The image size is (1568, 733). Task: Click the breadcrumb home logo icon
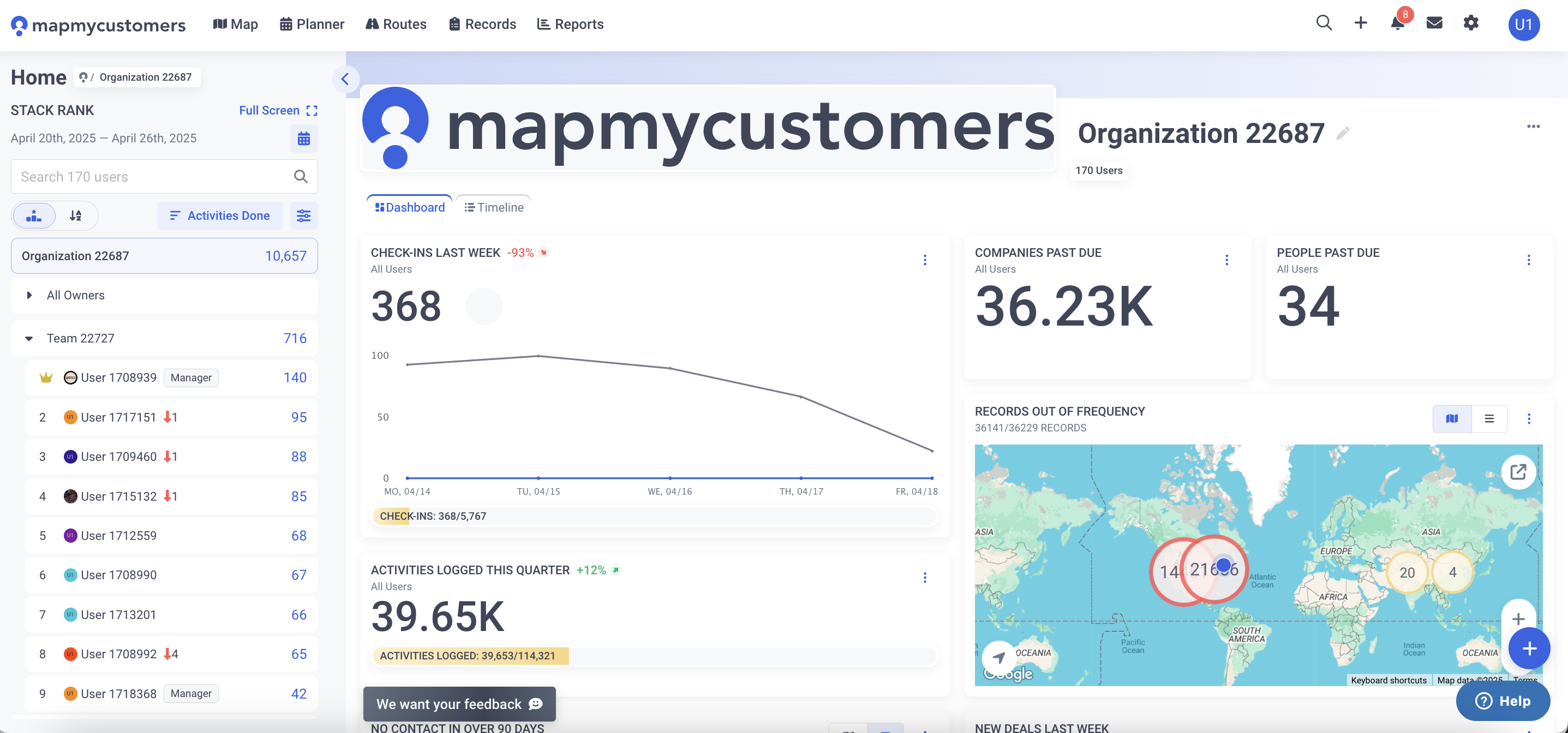pos(83,77)
